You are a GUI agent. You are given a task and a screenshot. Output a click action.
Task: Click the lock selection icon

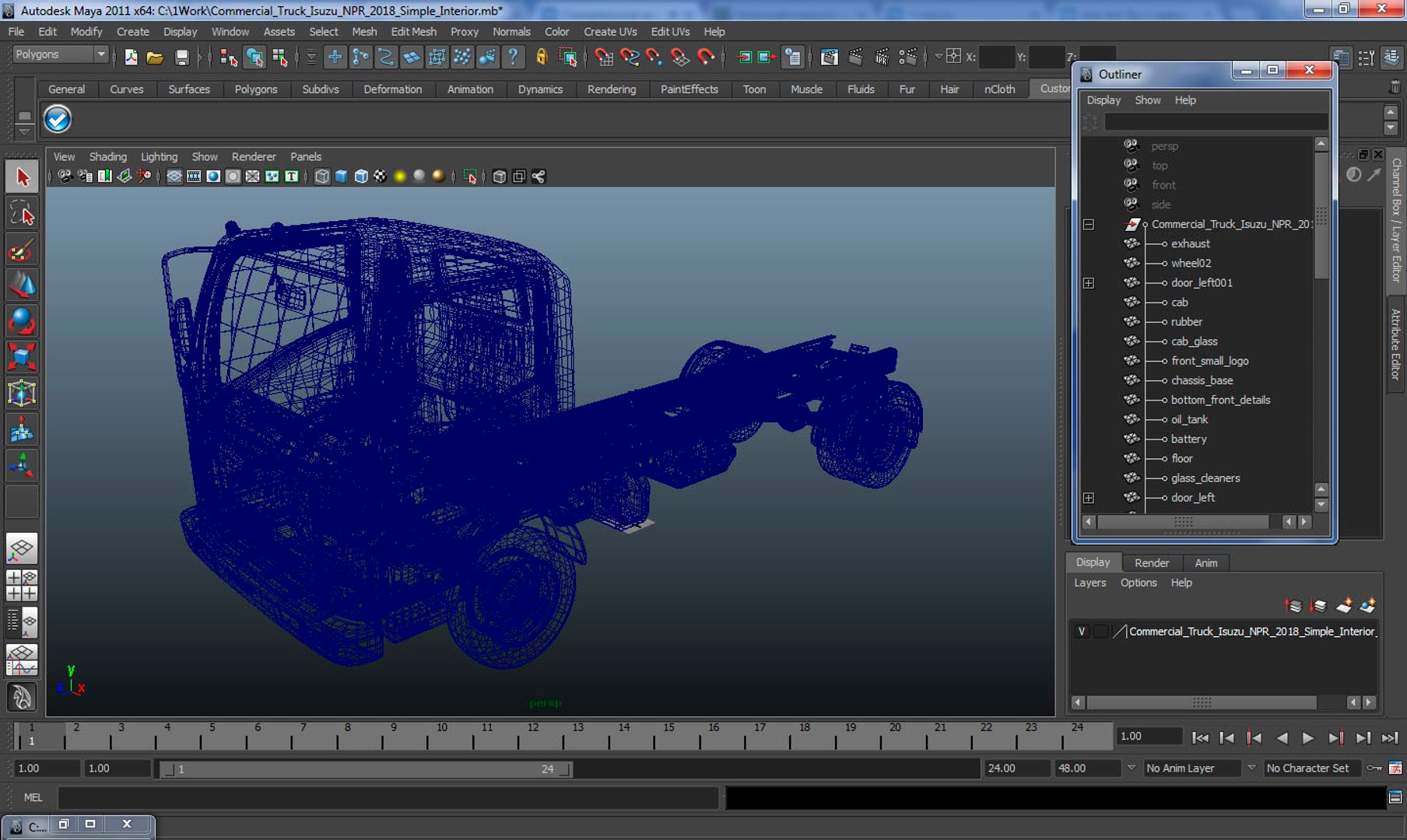542,57
